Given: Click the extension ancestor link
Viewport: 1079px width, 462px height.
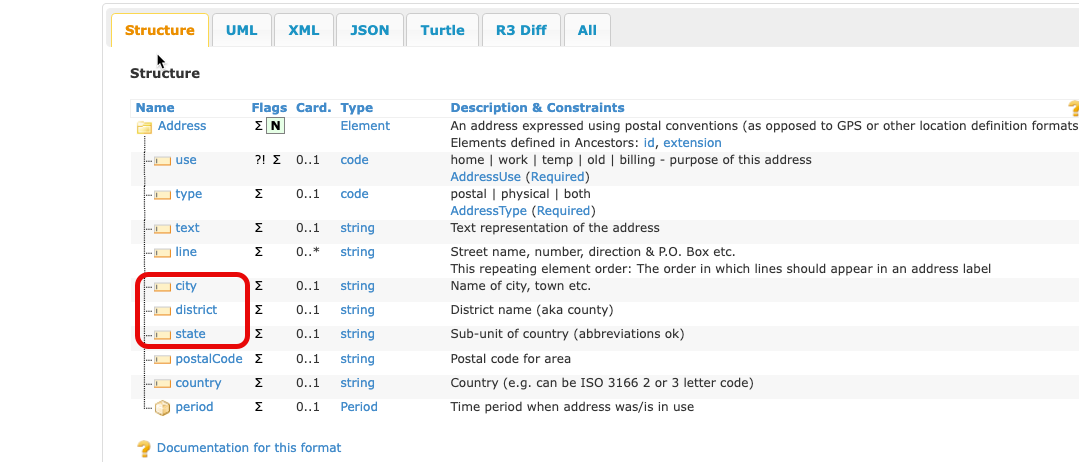Looking at the screenshot, I should 692,143.
